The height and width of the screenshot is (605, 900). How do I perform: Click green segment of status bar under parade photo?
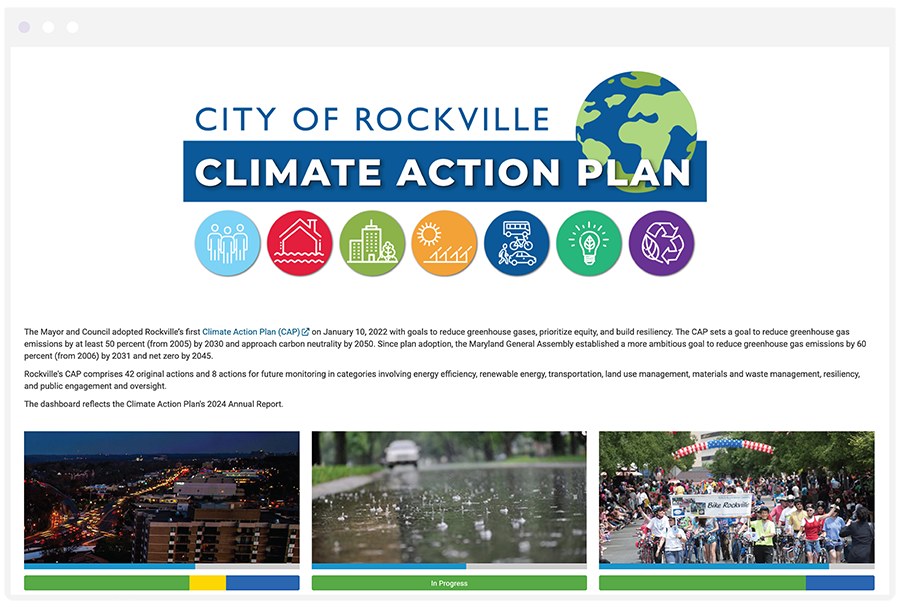tap(703, 583)
